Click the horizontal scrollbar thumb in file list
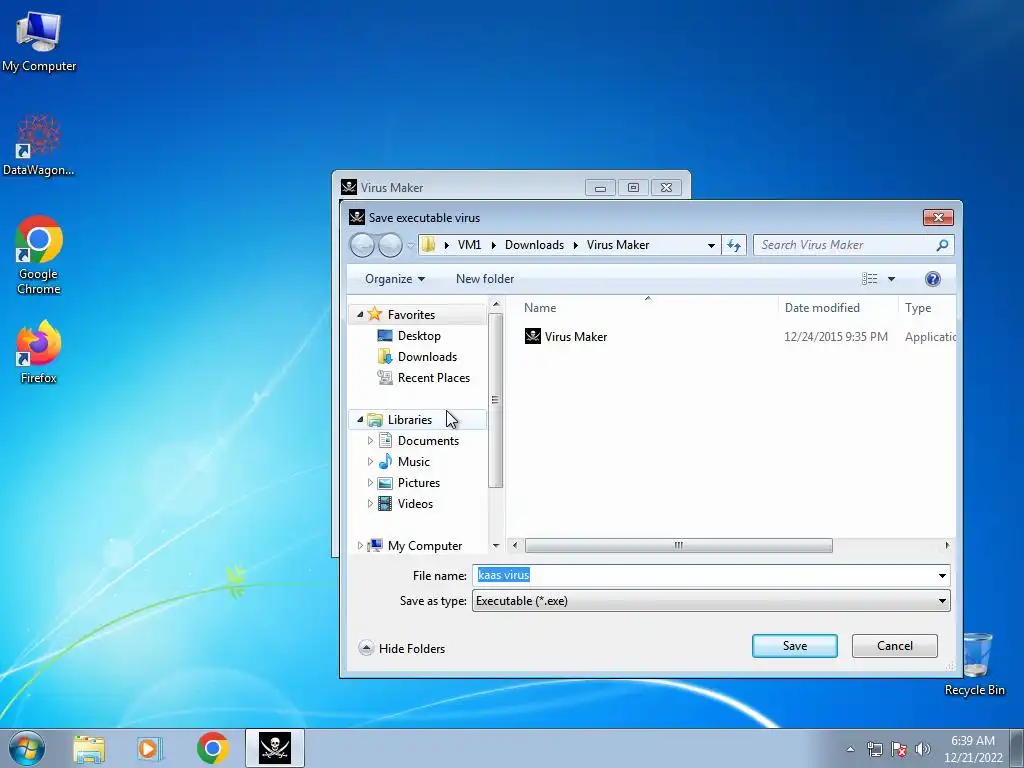 [x=679, y=545]
